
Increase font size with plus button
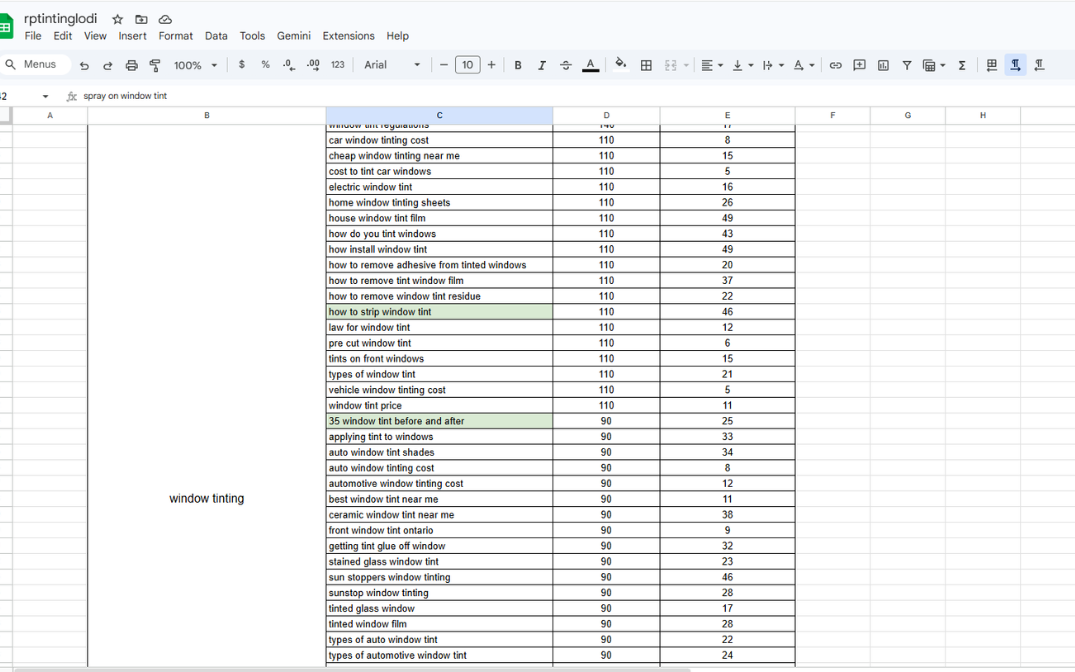coord(491,65)
